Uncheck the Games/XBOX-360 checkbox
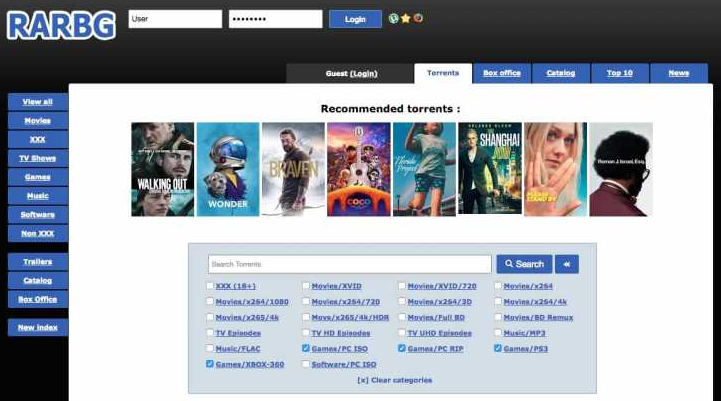Viewport: 721px width, 401px height. coord(210,364)
